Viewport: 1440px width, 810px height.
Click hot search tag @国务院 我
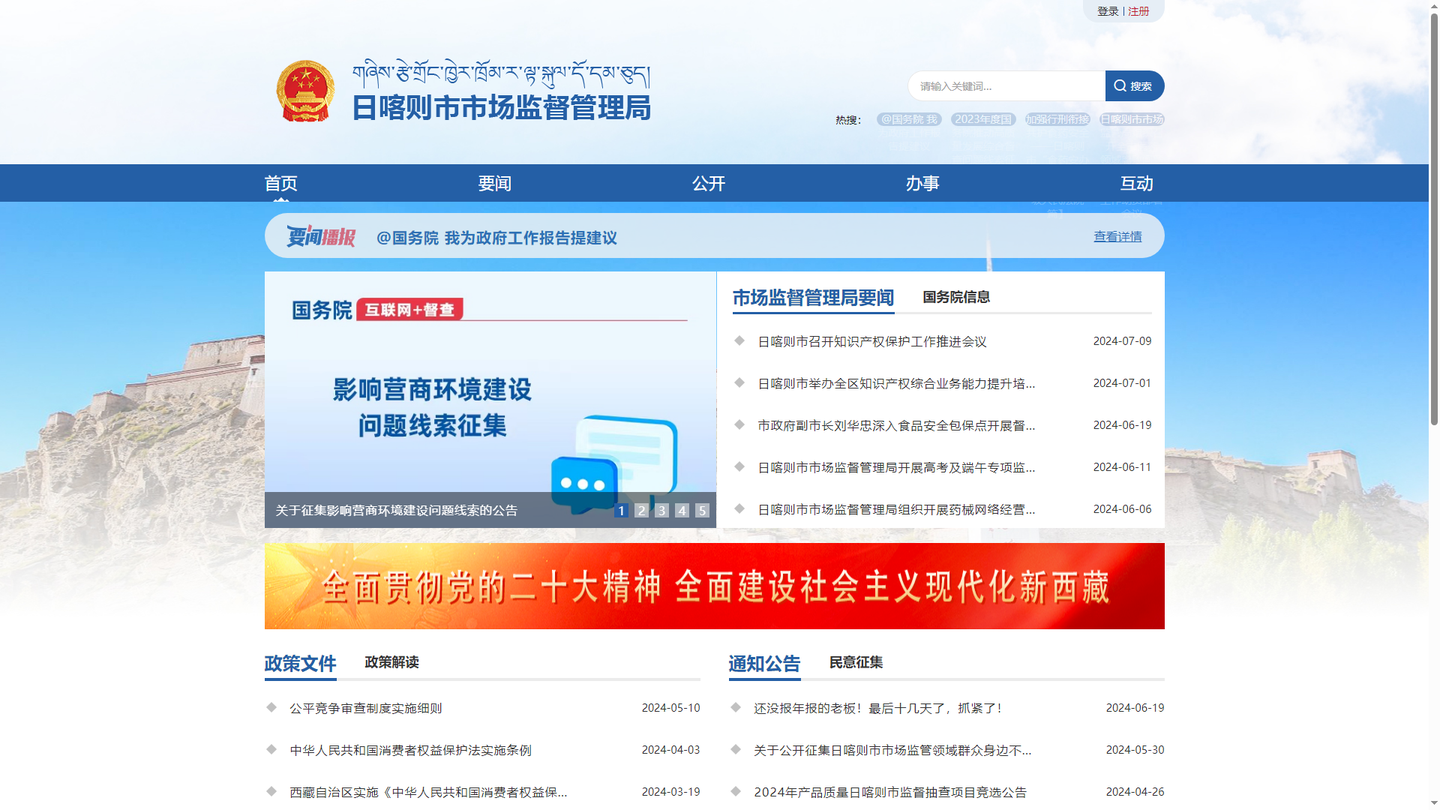pyautogui.click(x=909, y=119)
